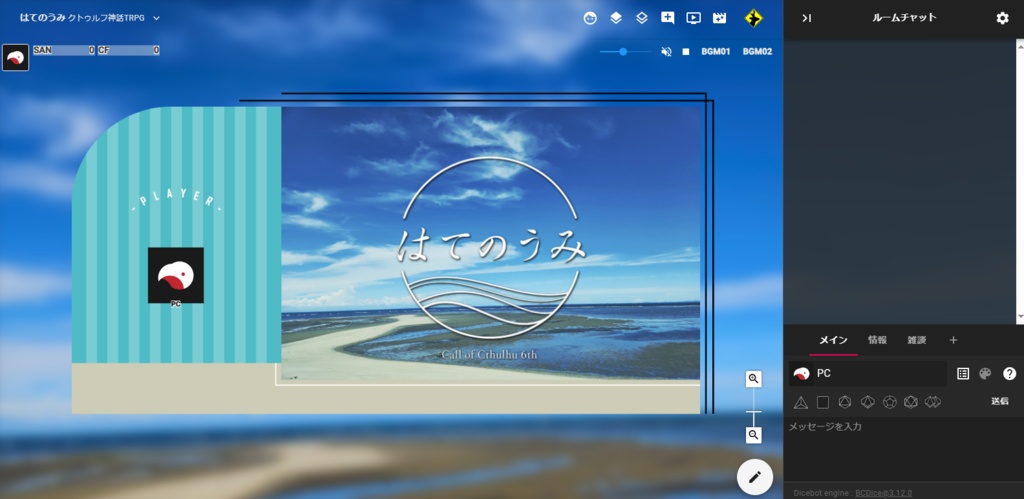Screen dimensions: 1024x499
Task: Zoom in on the board with the plus magnifier
Action: tap(754, 379)
